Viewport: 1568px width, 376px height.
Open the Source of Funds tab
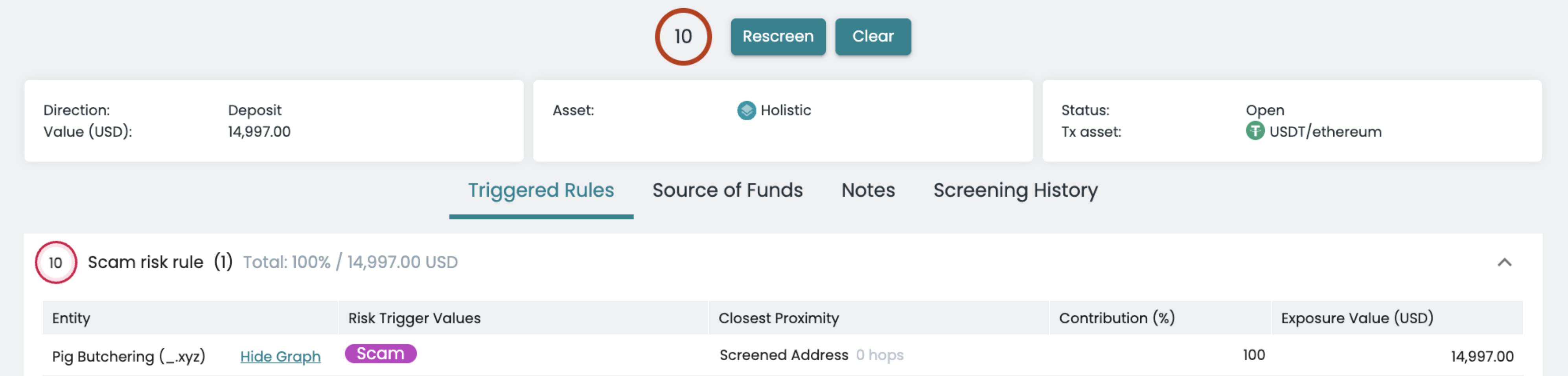tap(727, 190)
